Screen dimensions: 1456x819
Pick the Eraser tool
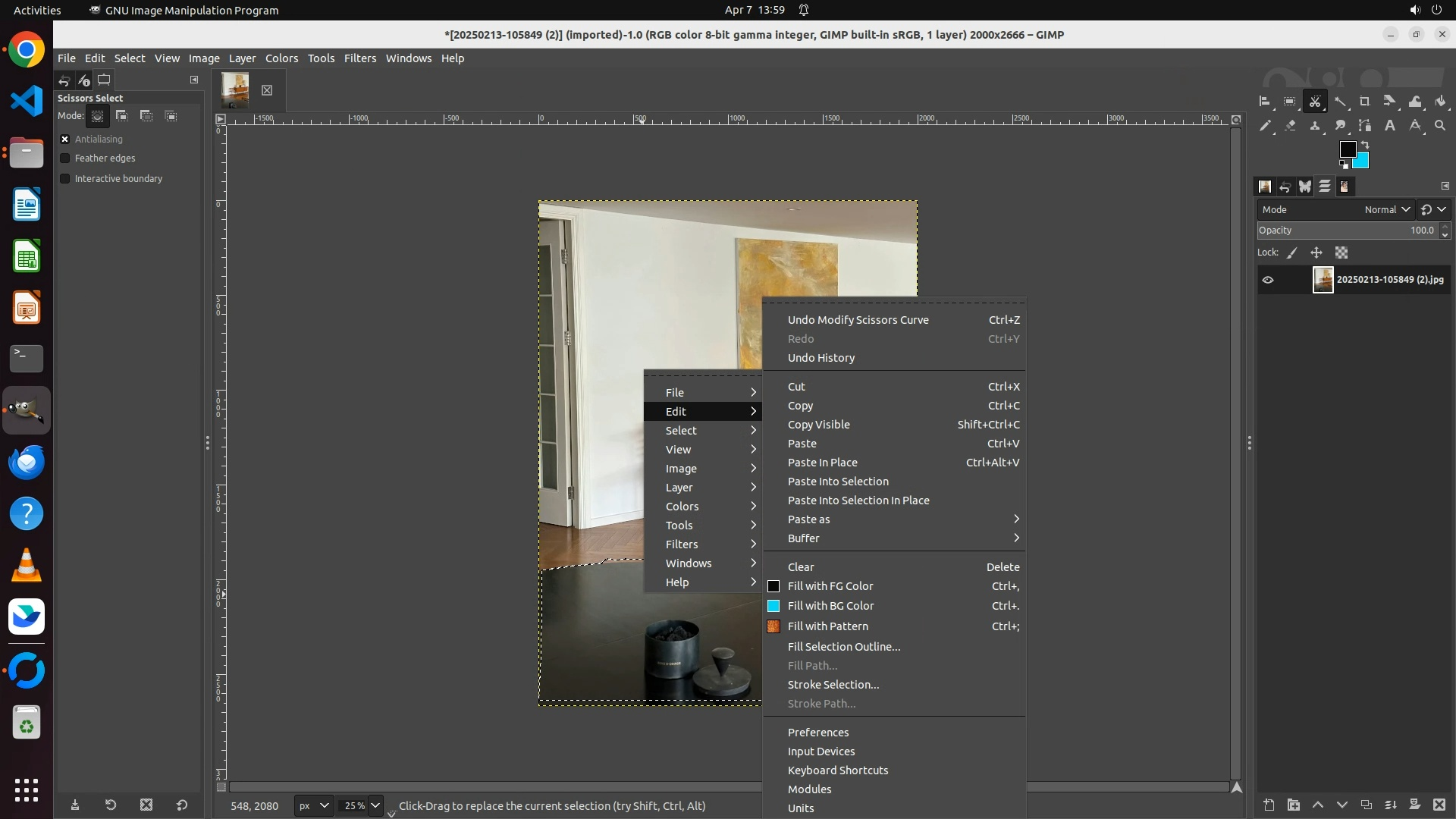point(1290,126)
